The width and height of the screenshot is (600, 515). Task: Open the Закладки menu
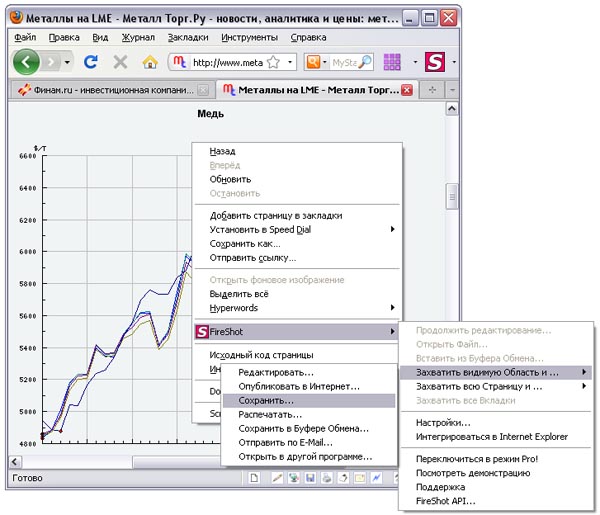pyautogui.click(x=188, y=37)
